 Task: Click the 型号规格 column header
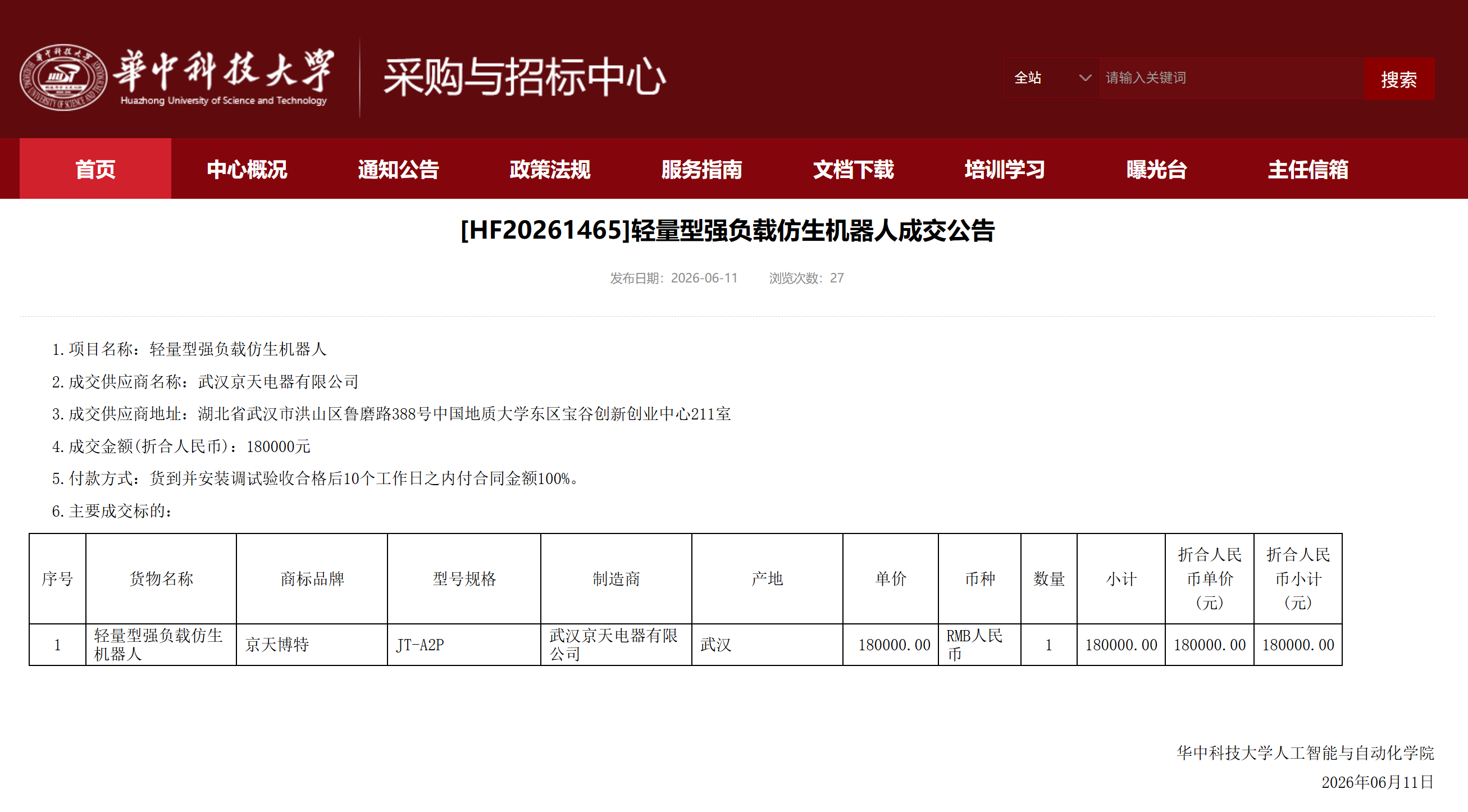464,579
